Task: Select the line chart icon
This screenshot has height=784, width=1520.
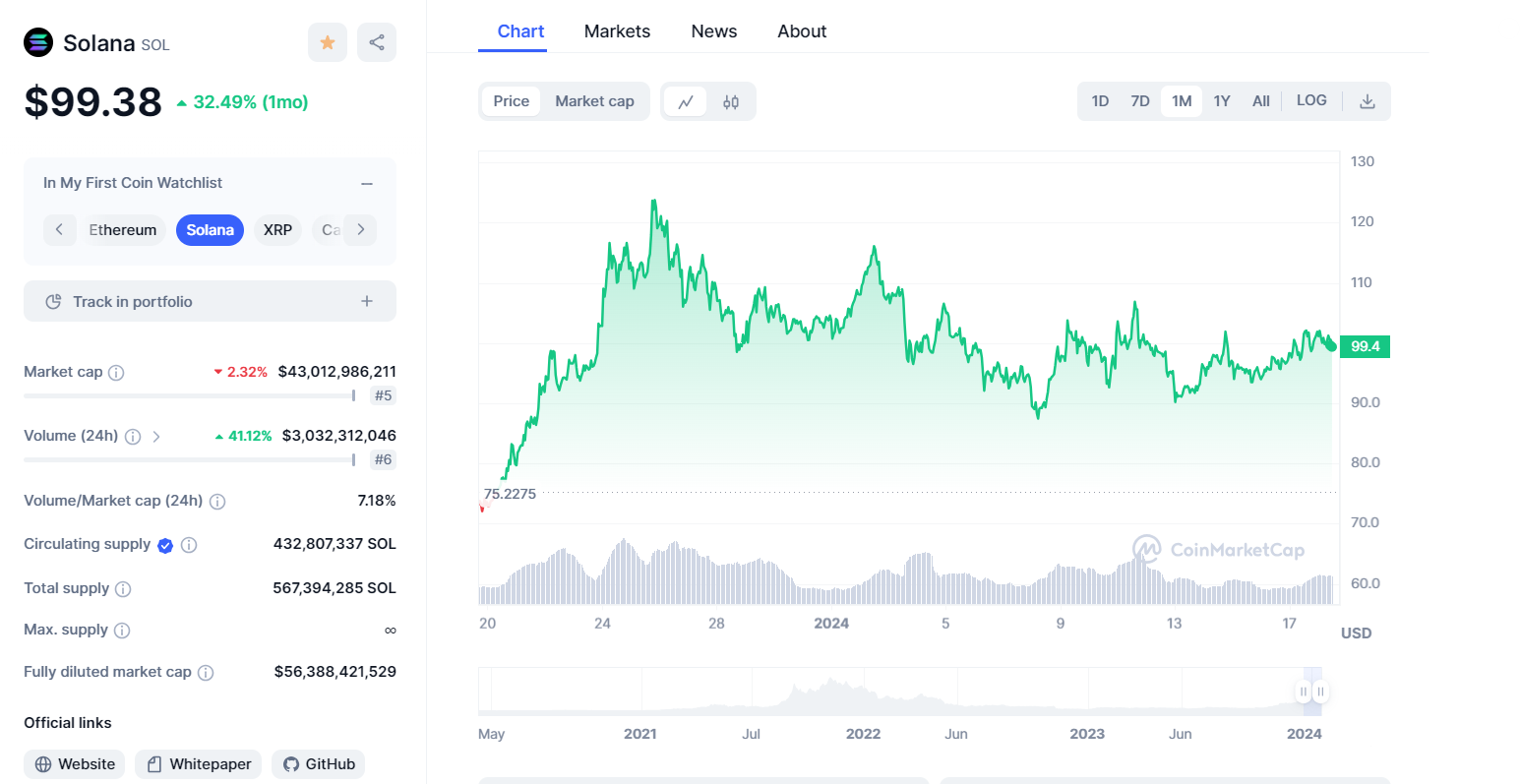Action: click(x=686, y=101)
